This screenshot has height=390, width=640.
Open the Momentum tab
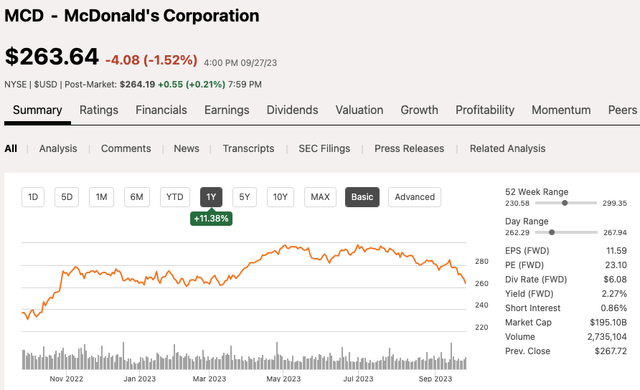pyautogui.click(x=561, y=110)
